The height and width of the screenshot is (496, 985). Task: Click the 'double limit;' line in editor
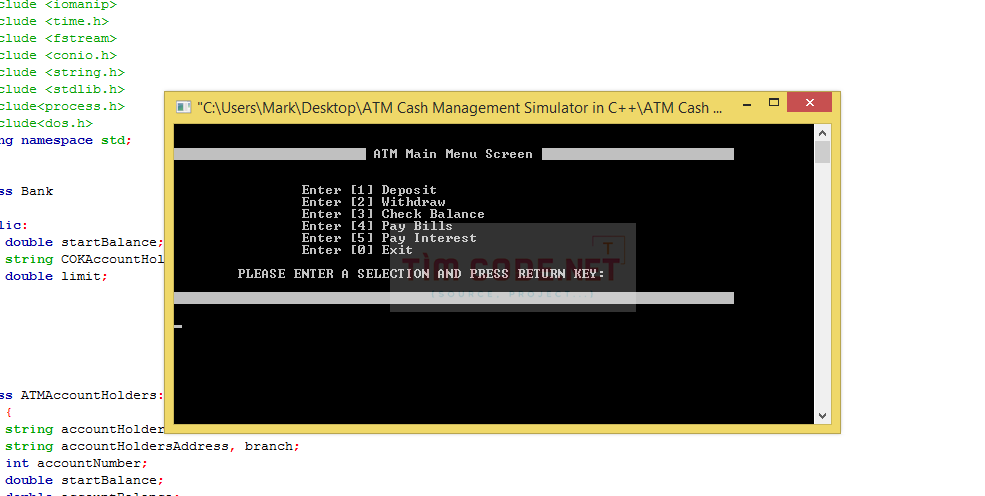(57, 276)
